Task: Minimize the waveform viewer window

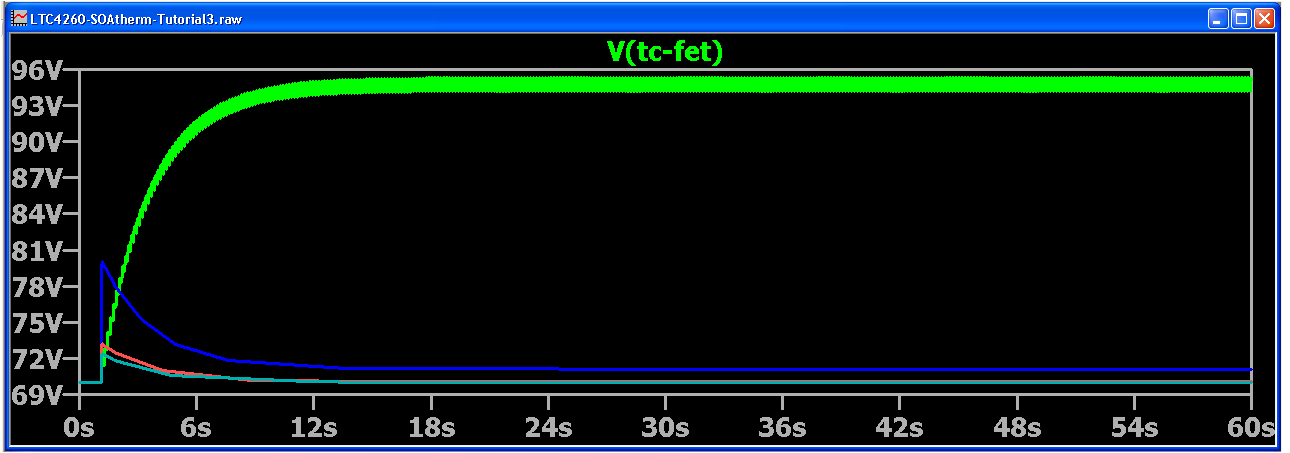Action: coord(1217,19)
